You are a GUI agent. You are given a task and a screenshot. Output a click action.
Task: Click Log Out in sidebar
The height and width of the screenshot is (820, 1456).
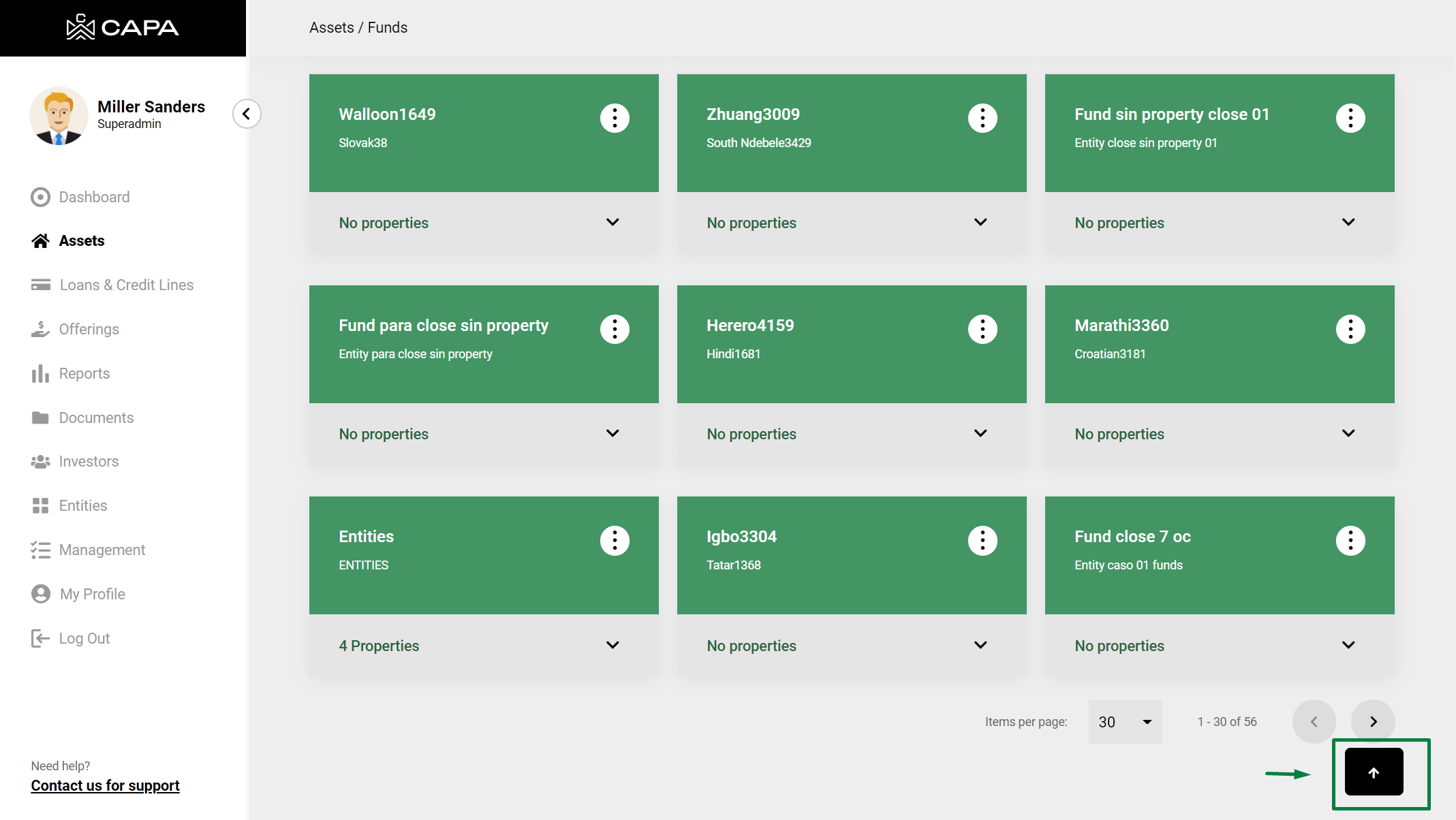pos(84,638)
